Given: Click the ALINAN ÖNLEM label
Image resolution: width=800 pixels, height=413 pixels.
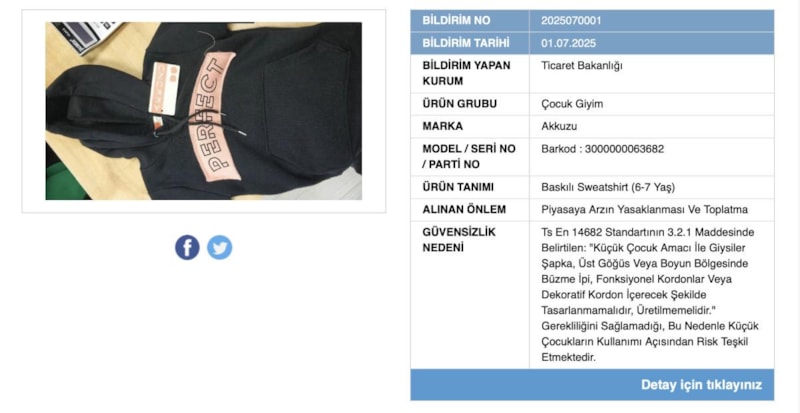Looking at the screenshot, I should [464, 209].
